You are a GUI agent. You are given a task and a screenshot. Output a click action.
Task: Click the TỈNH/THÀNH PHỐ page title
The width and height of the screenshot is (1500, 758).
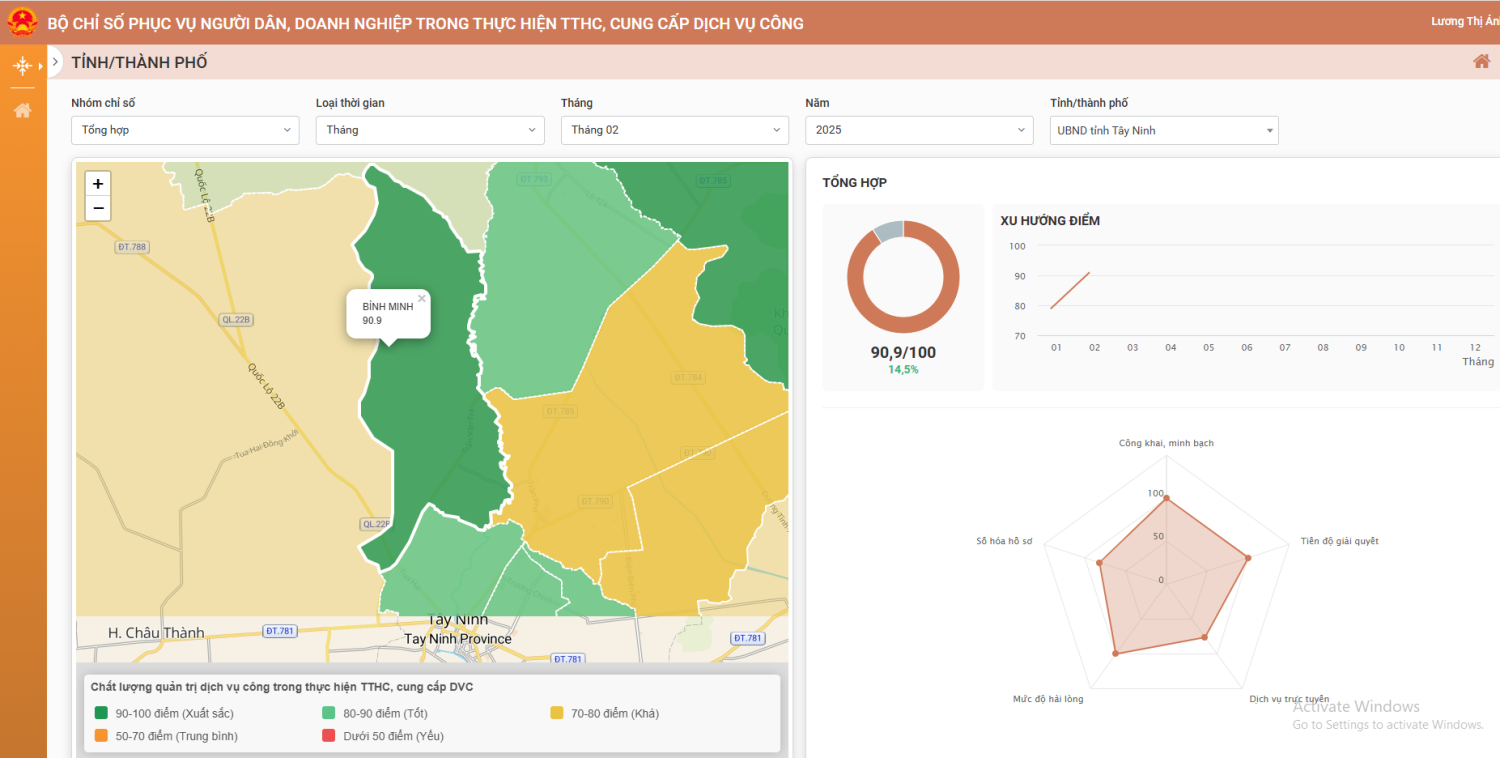coord(139,62)
